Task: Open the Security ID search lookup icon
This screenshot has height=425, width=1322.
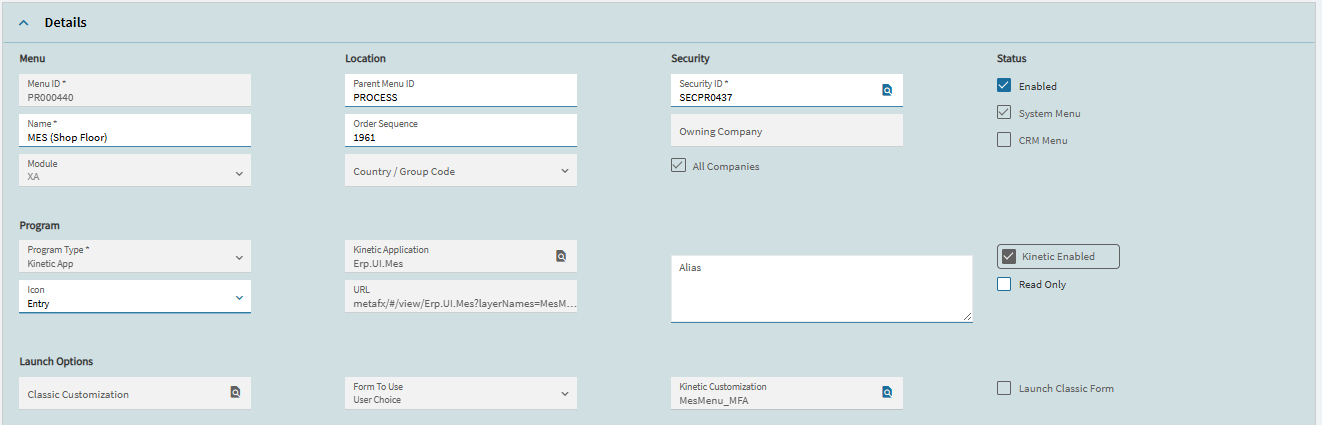Action: click(886, 90)
